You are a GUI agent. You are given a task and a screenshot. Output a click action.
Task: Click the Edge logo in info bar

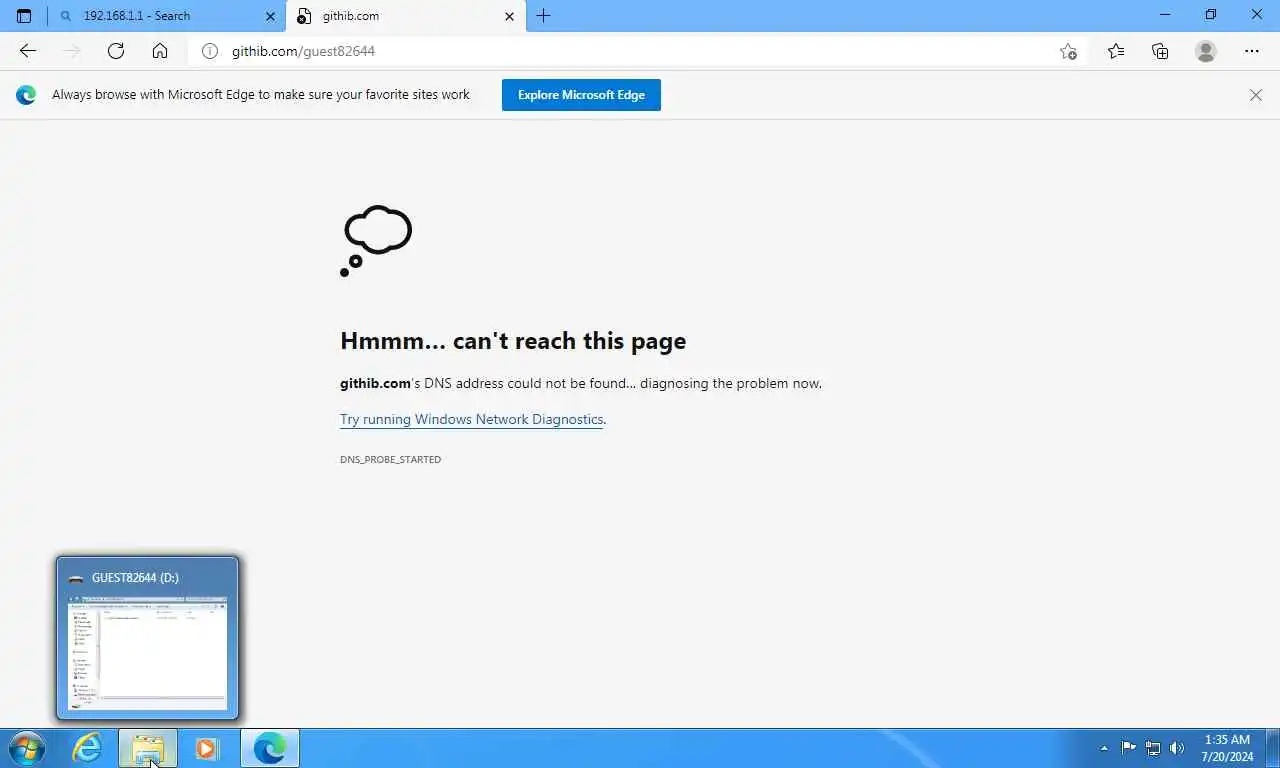26,95
